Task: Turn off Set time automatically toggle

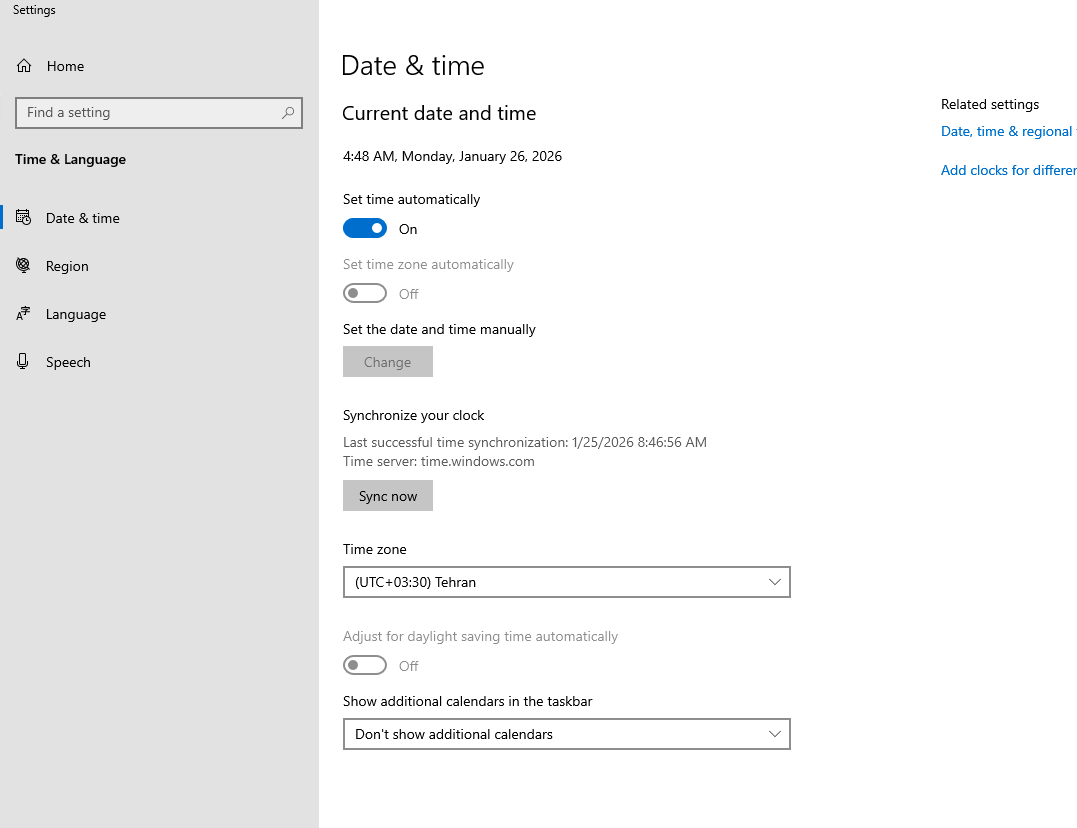Action: pos(365,229)
